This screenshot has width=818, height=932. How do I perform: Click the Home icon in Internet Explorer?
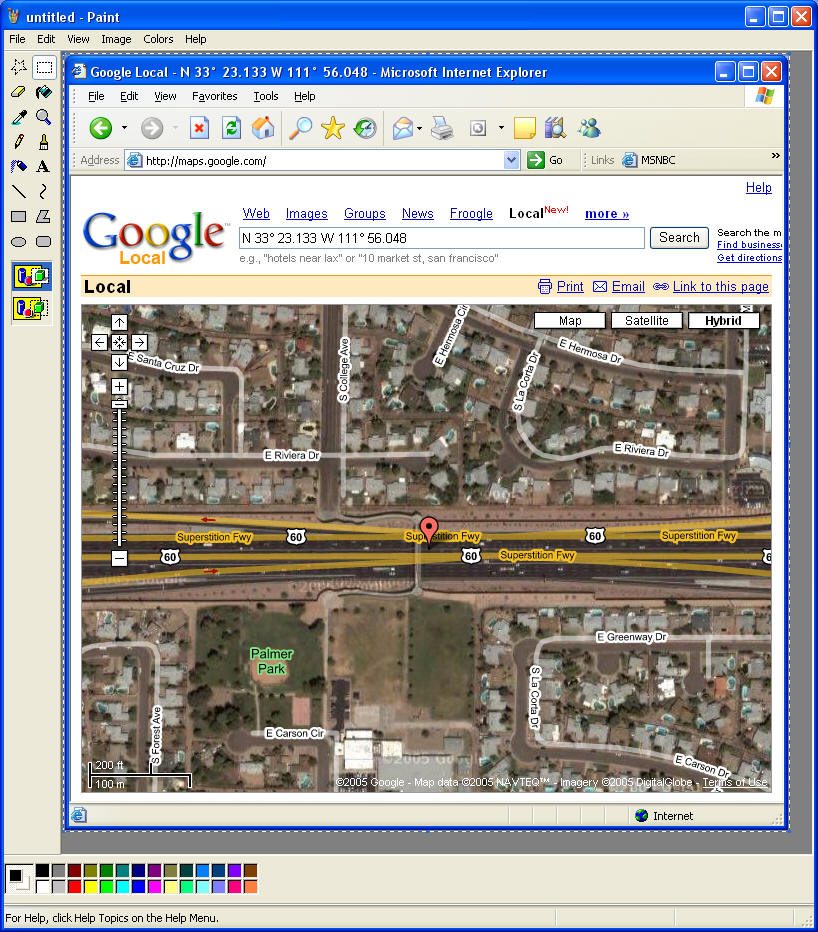tap(263, 128)
